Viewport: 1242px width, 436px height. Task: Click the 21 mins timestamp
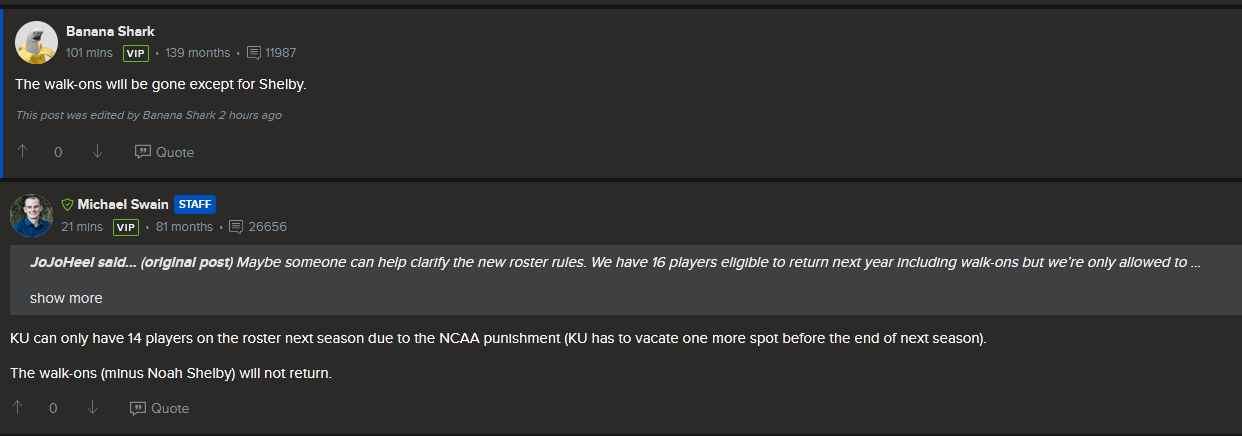82,227
